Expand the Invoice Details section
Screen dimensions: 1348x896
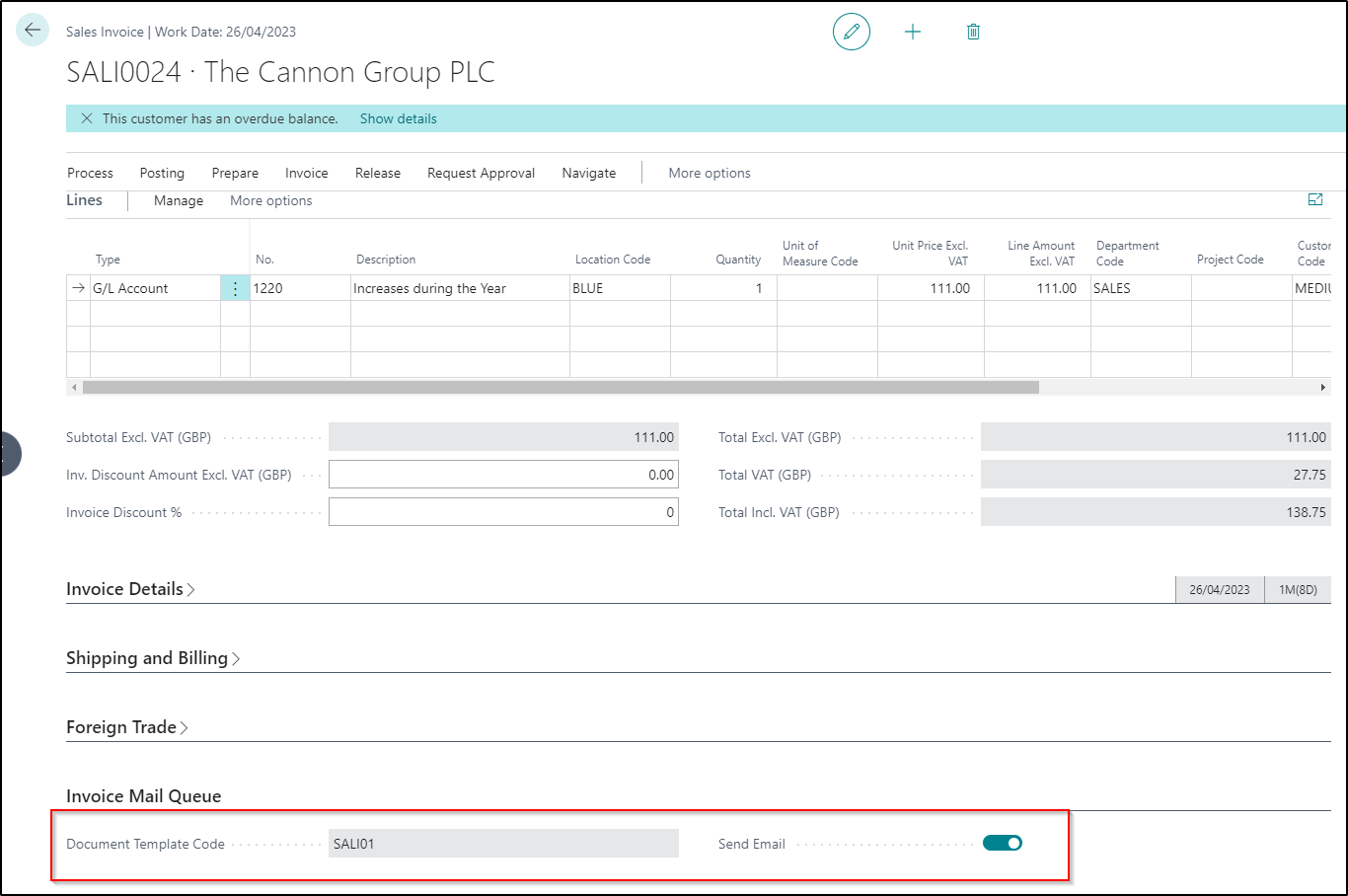(130, 589)
